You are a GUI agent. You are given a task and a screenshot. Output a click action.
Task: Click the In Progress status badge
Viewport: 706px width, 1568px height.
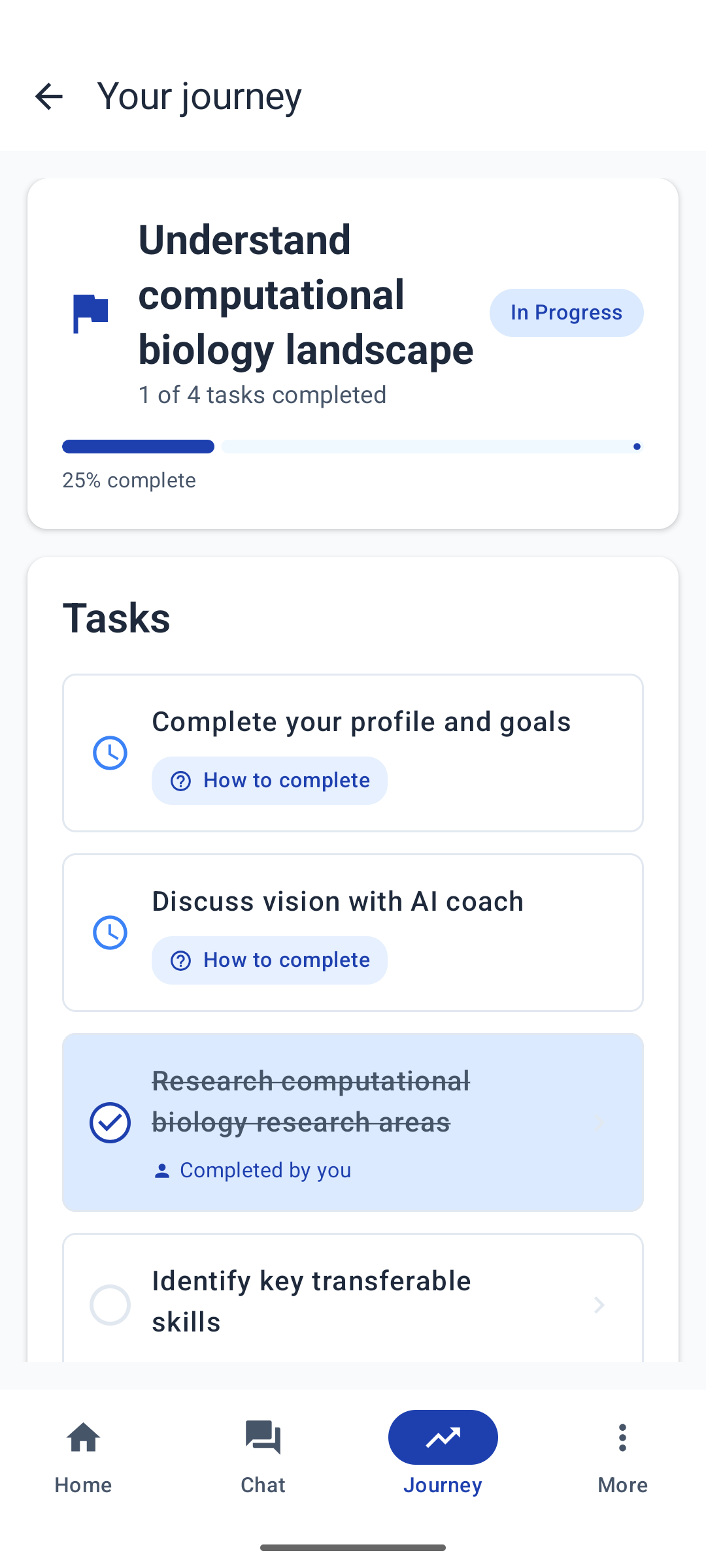566,313
